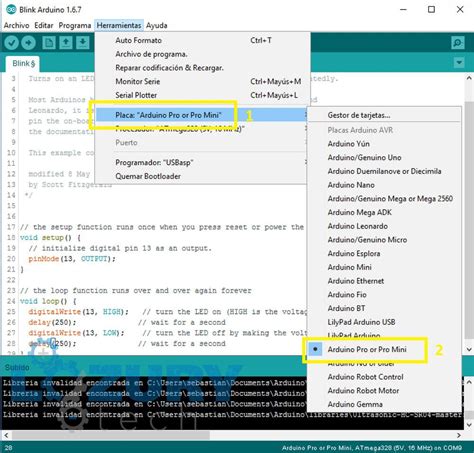Select the LilyPad Arduino USB board

[384, 322]
